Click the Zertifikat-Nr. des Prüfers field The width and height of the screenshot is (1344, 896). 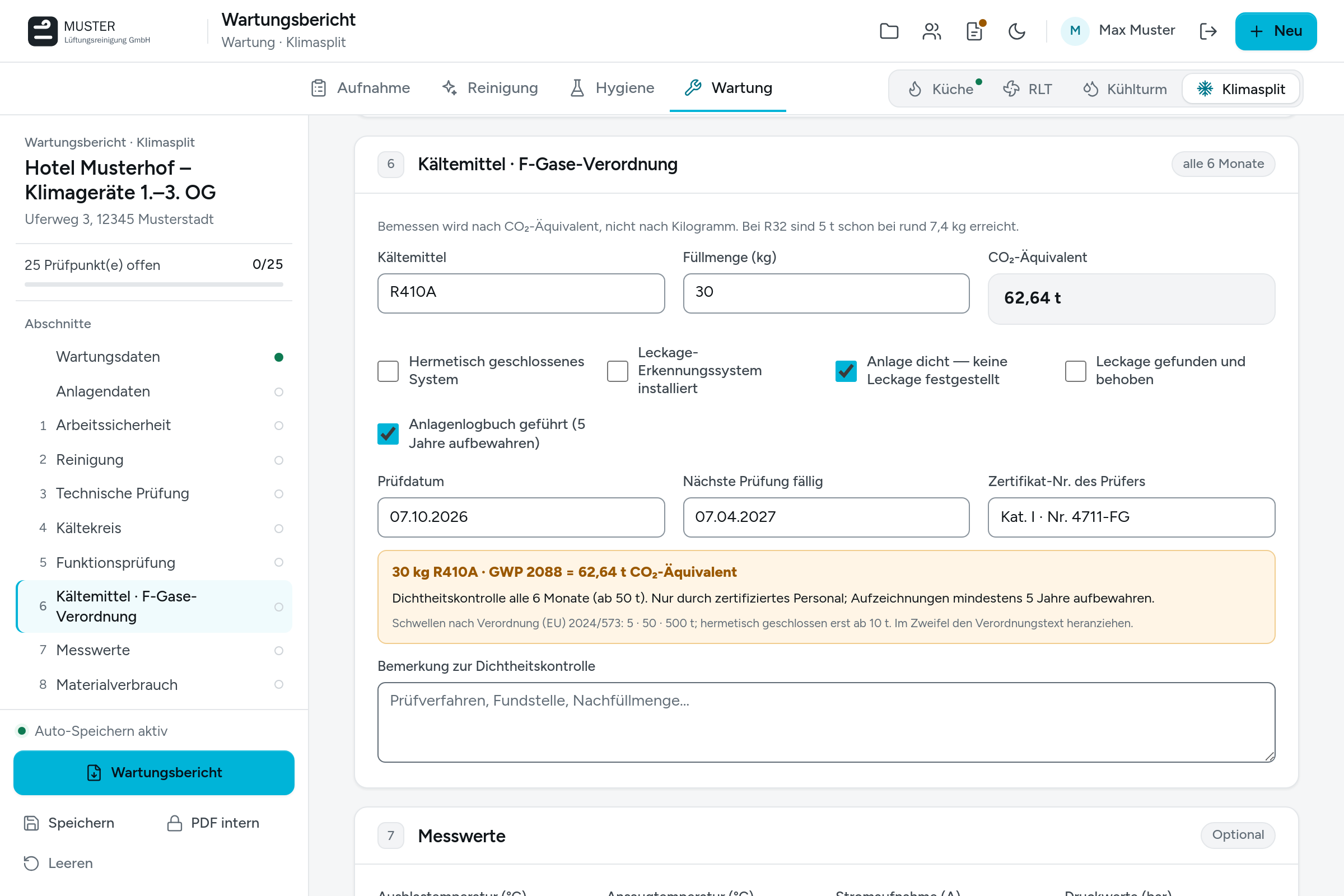tap(1131, 517)
